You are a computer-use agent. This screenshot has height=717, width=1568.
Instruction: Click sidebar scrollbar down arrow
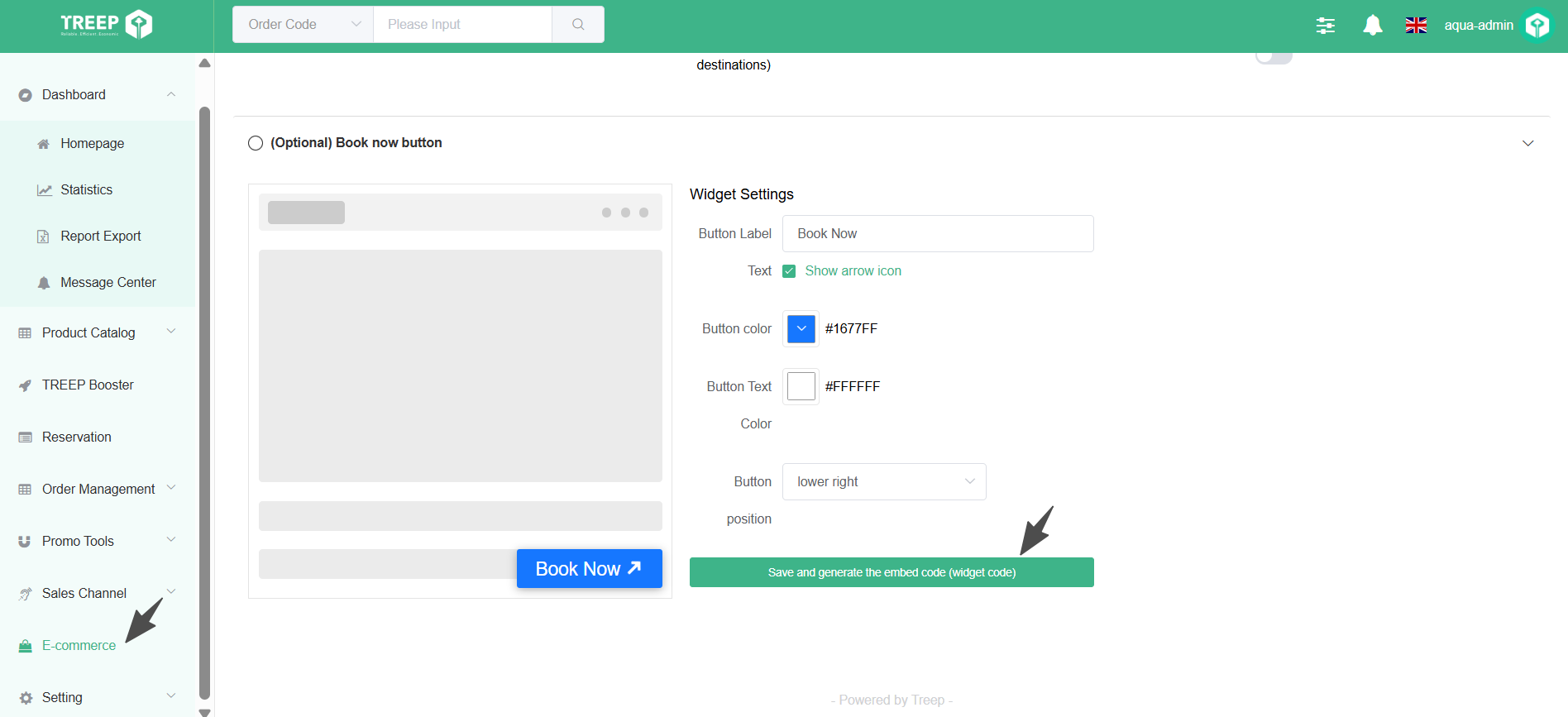[204, 711]
